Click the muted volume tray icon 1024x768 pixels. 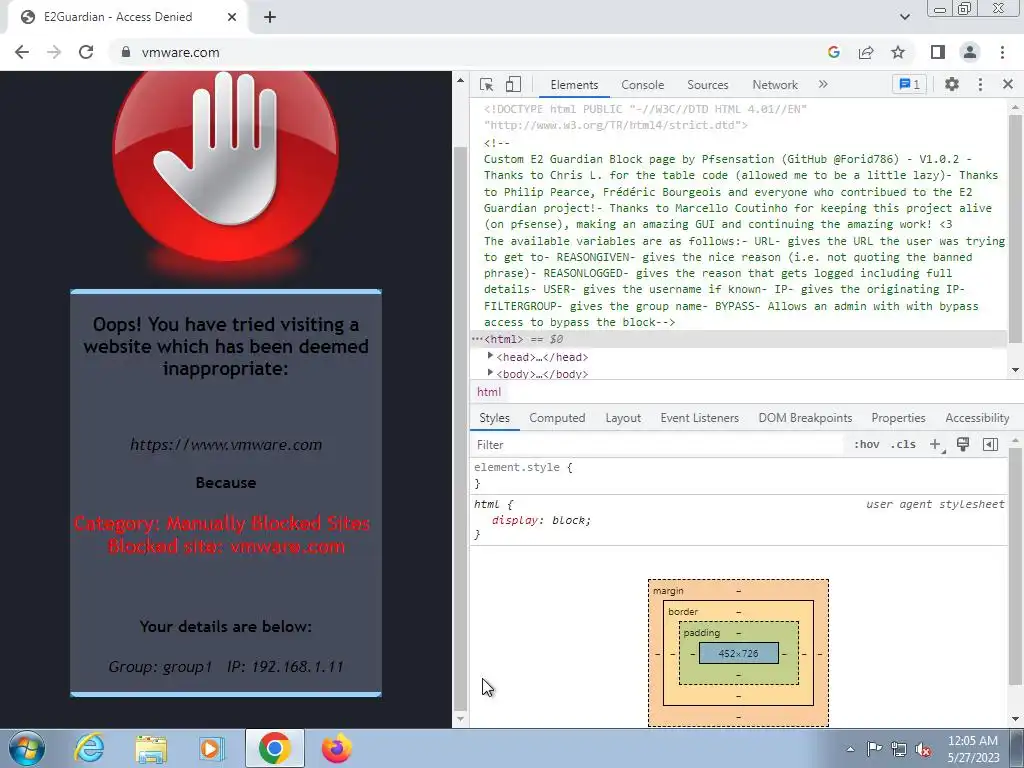tap(923, 749)
